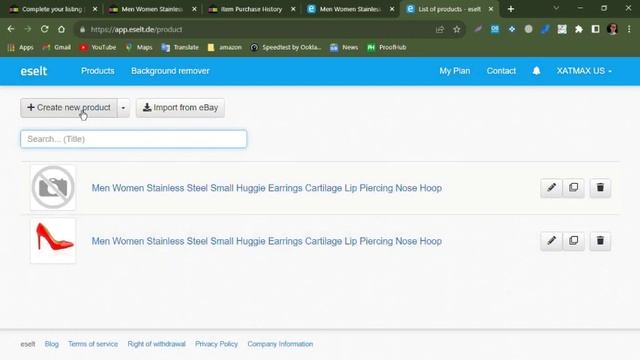The height and width of the screenshot is (360, 640).
Task: Open the Contact page
Action: 501,71
